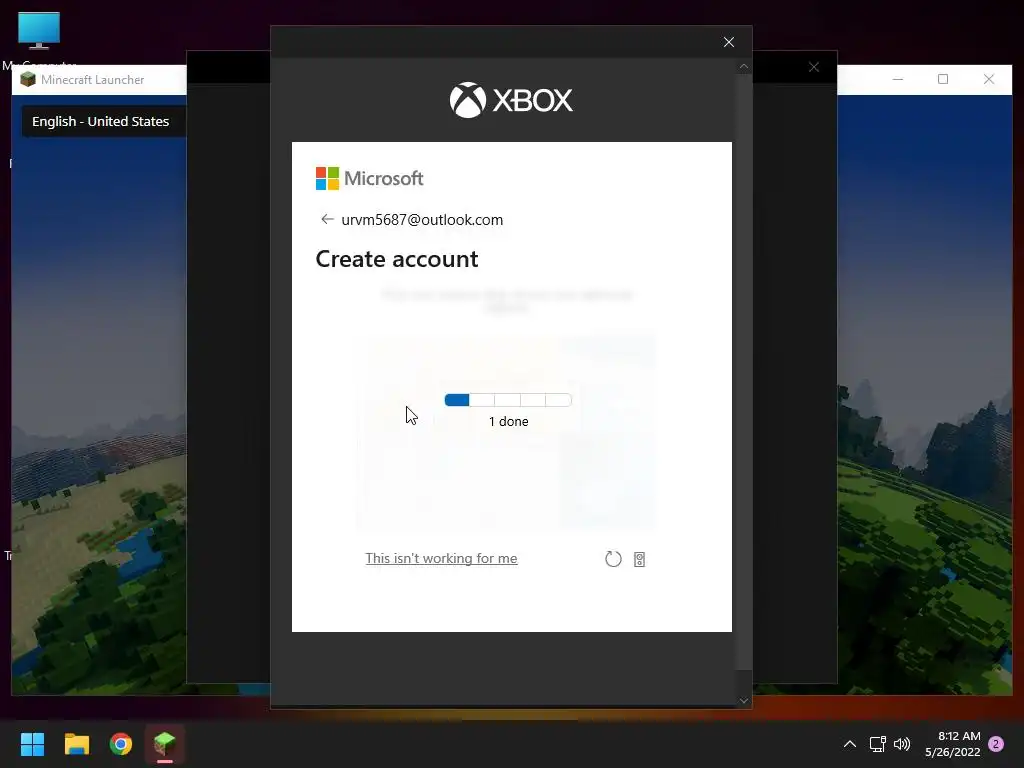The width and height of the screenshot is (1024, 768).
Task: Click the "1 done" progress label
Action: click(x=509, y=422)
